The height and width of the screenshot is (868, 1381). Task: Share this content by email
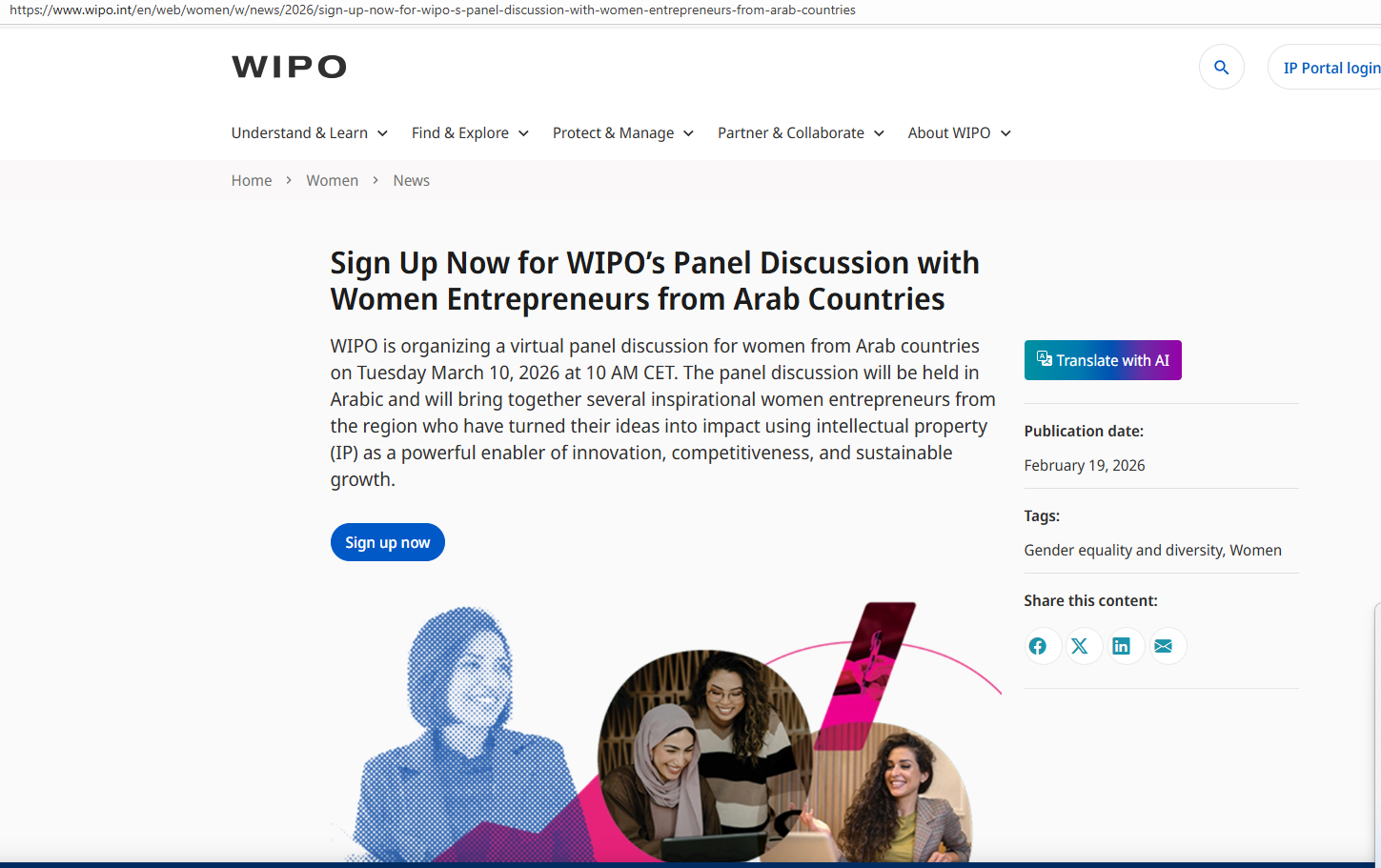click(1164, 646)
